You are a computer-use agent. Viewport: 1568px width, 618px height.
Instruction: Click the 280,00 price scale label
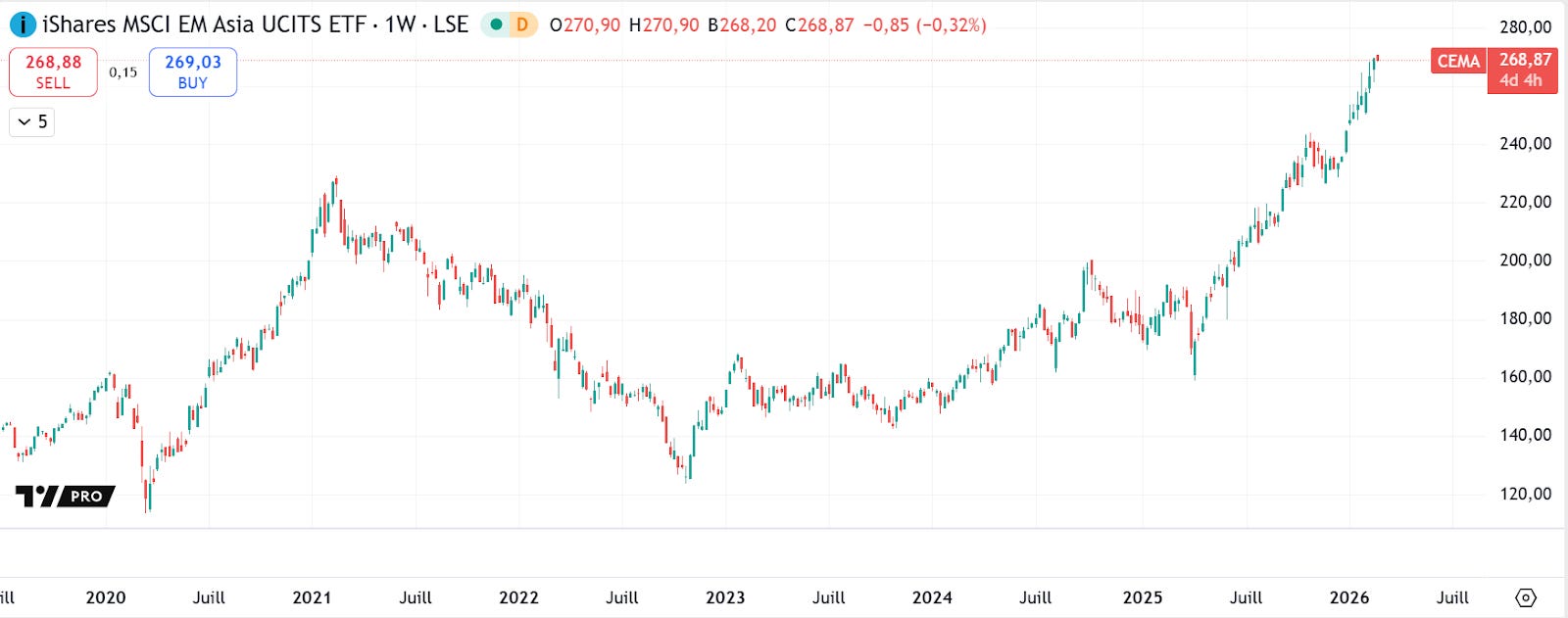click(1526, 27)
